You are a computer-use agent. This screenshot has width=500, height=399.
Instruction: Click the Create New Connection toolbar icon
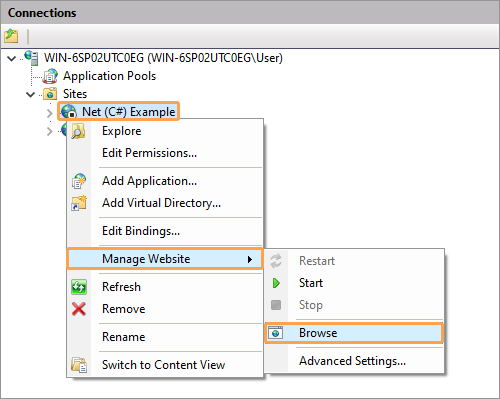(x=11, y=36)
